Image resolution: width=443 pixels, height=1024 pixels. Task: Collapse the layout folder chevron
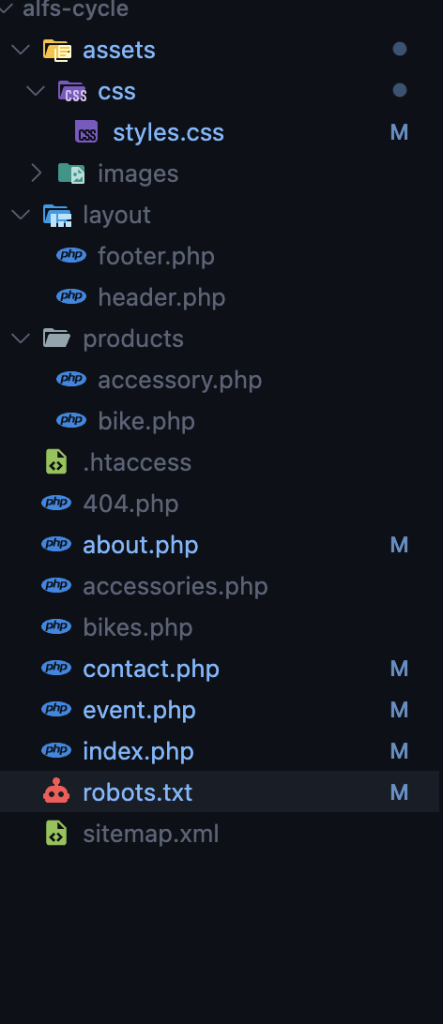click(x=22, y=214)
